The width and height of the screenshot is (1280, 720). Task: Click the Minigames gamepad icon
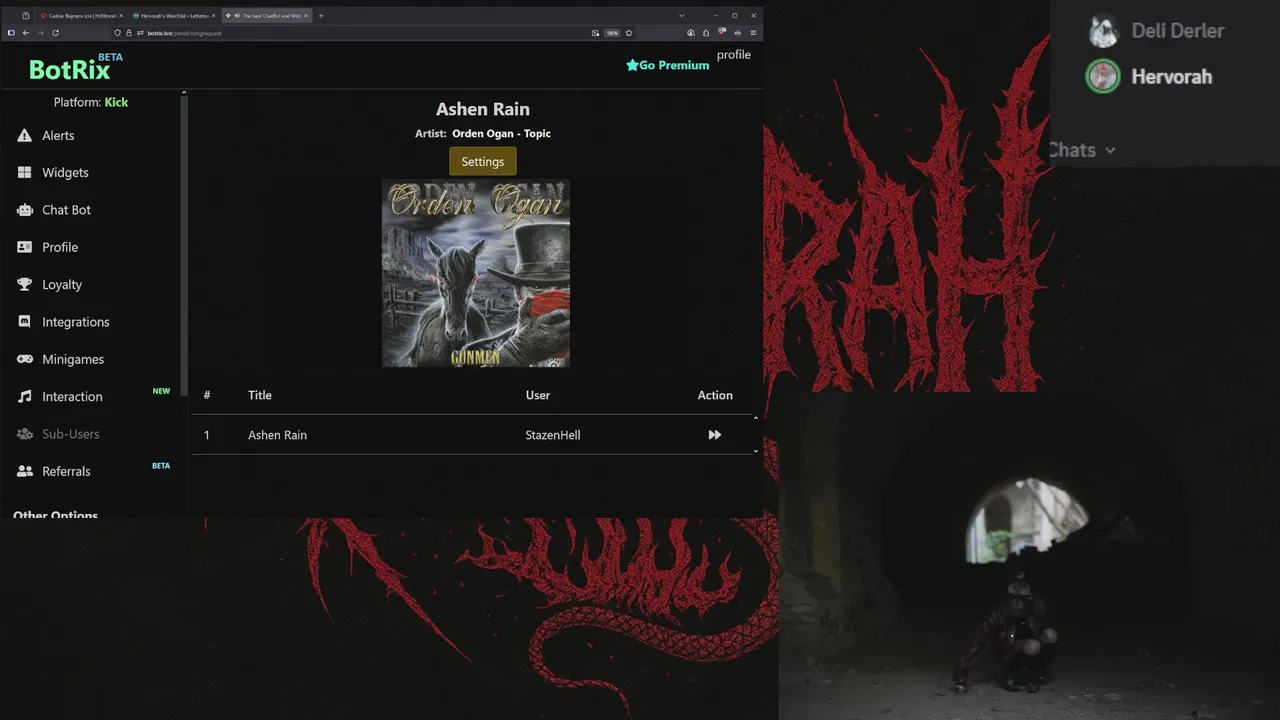[x=25, y=359]
